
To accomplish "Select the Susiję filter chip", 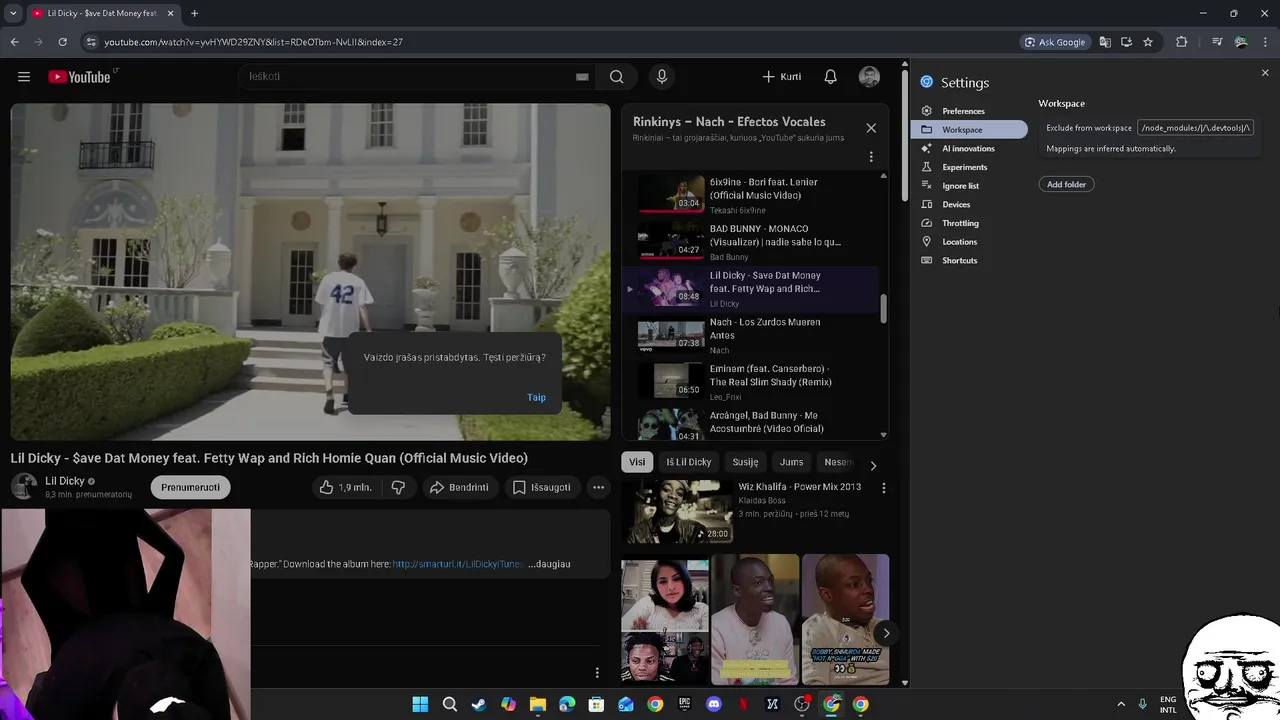I will pos(745,462).
